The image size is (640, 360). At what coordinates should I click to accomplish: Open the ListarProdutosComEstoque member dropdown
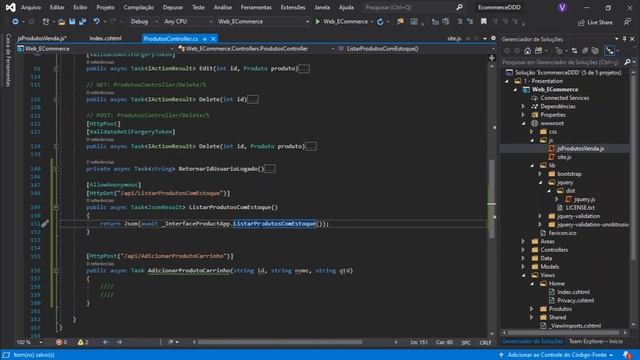[x=416, y=49]
